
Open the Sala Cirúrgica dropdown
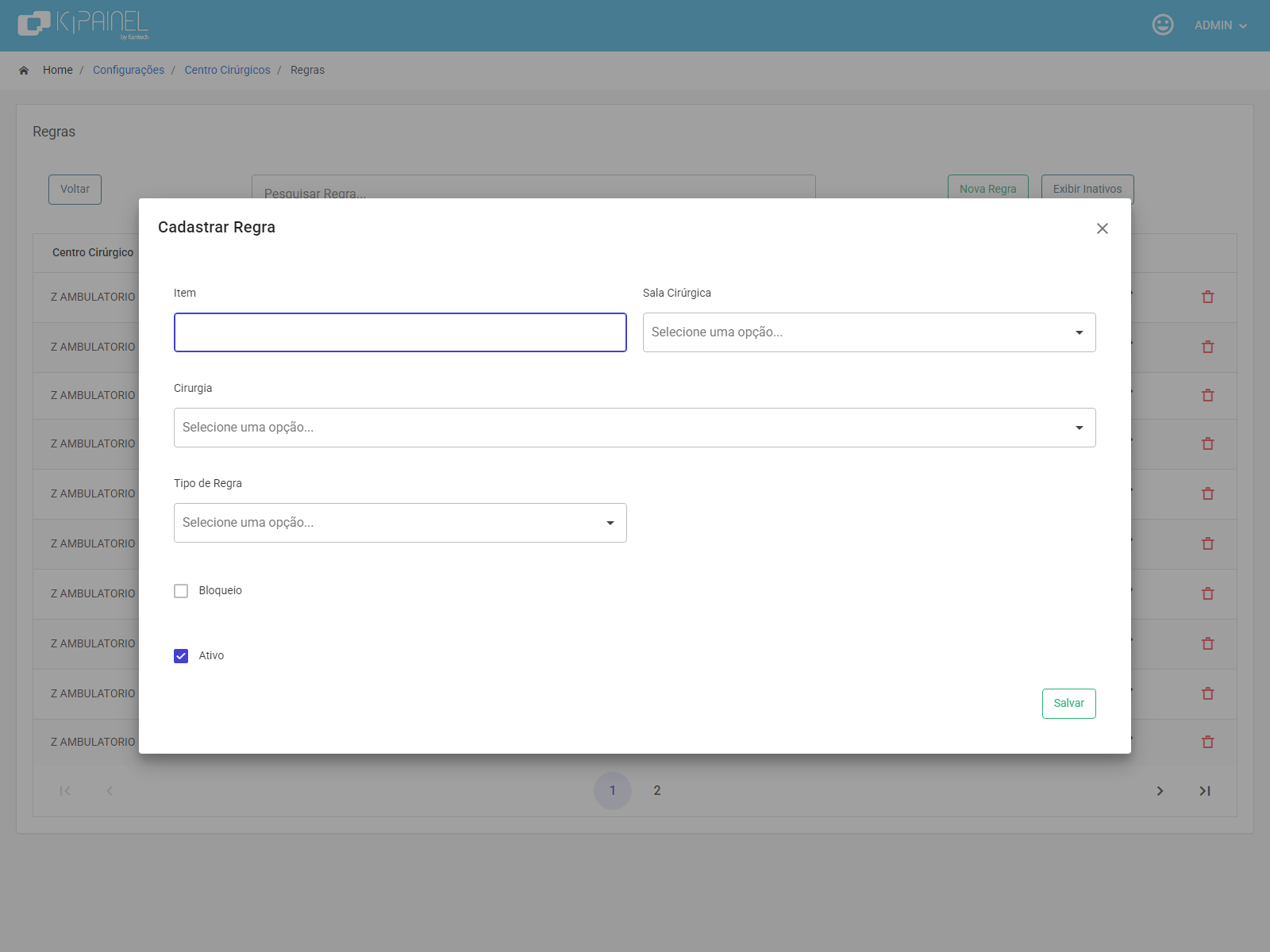(869, 332)
